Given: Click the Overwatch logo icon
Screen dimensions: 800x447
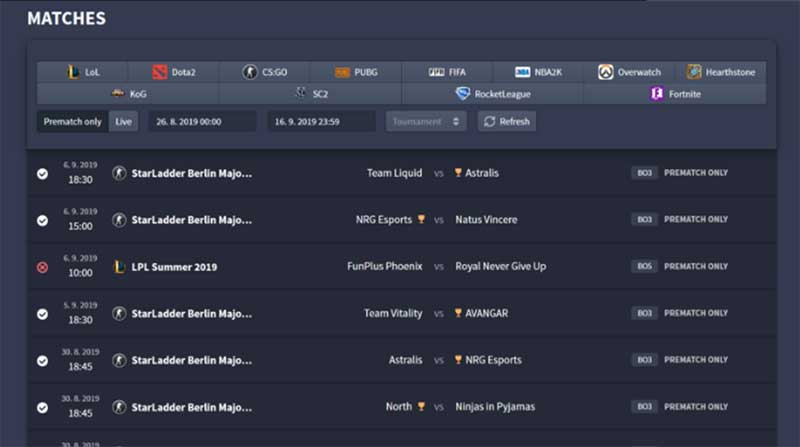Looking at the screenshot, I should (x=606, y=72).
